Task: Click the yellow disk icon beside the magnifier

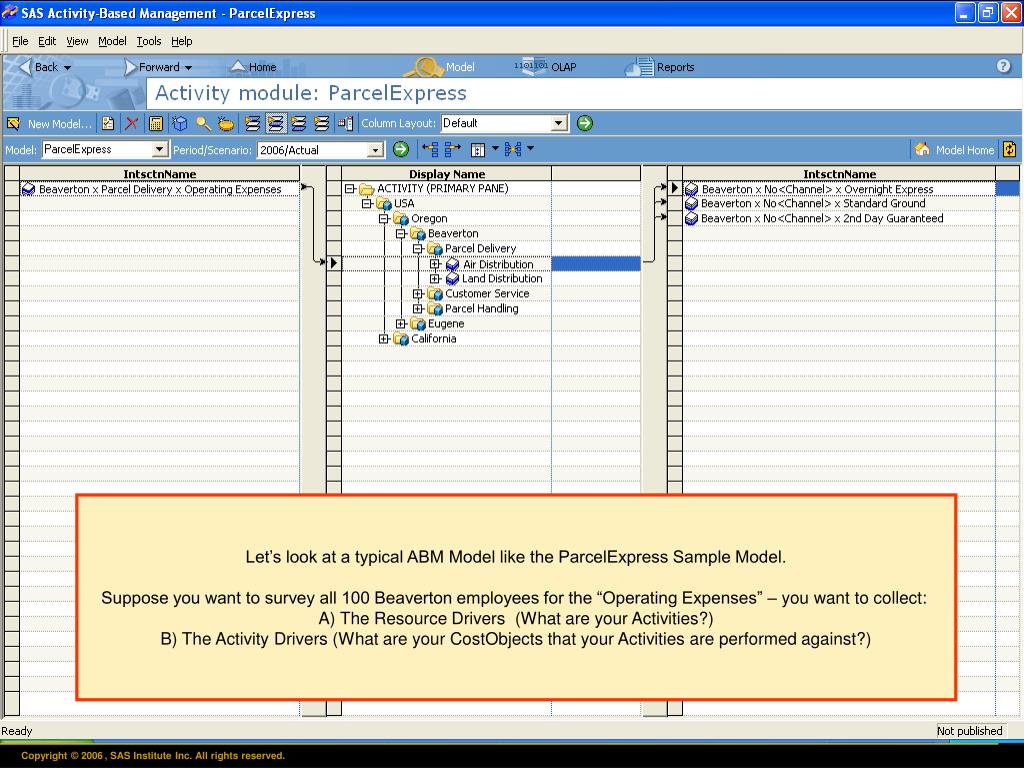Action: point(226,123)
